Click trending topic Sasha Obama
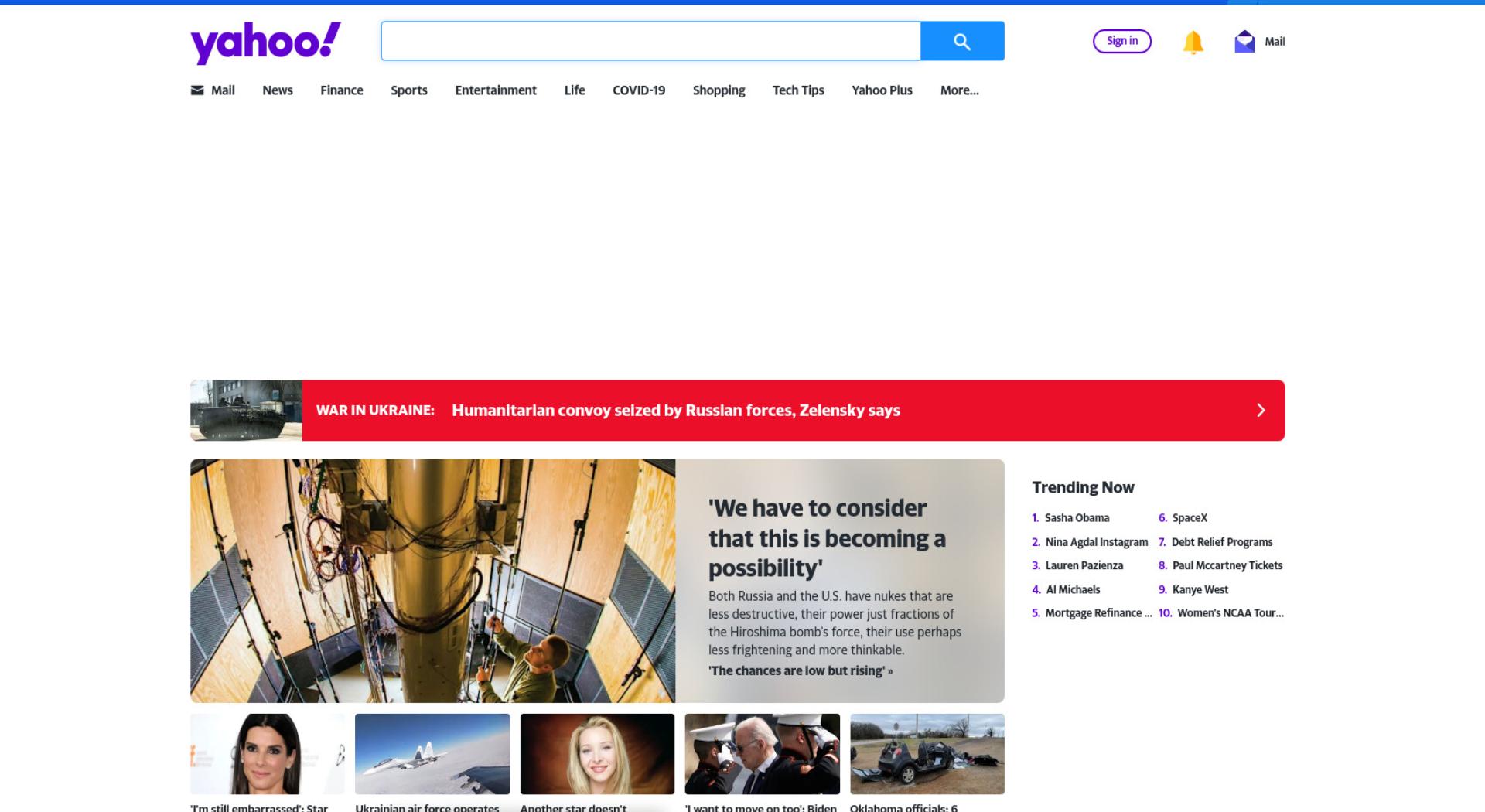1485x812 pixels. 1077,518
